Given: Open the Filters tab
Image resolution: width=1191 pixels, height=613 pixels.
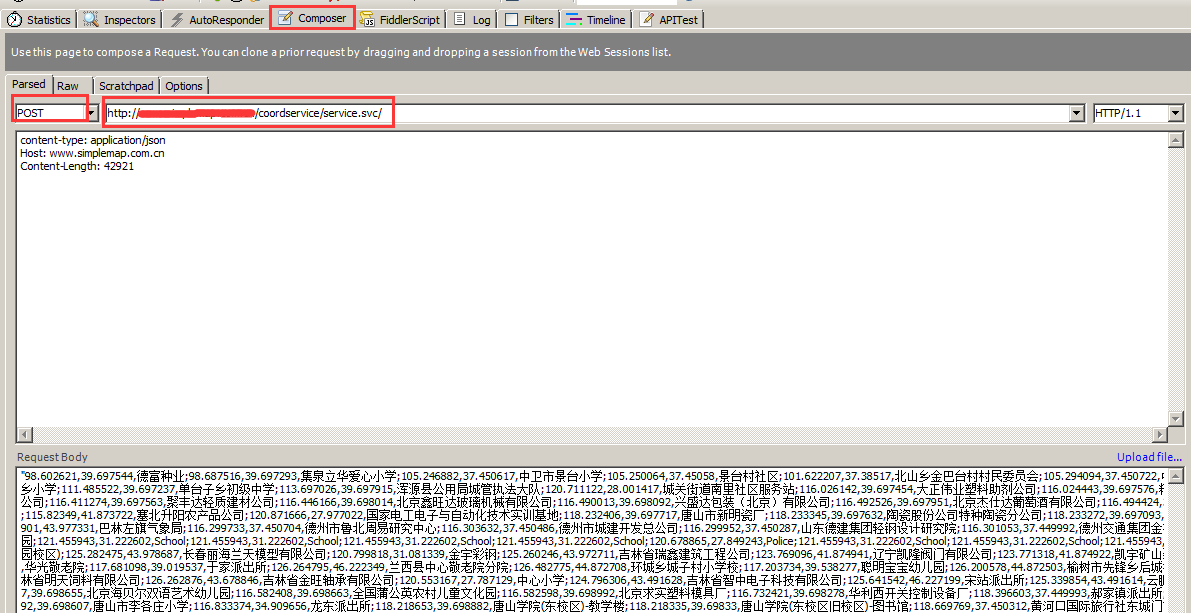Looking at the screenshot, I should click(529, 20).
